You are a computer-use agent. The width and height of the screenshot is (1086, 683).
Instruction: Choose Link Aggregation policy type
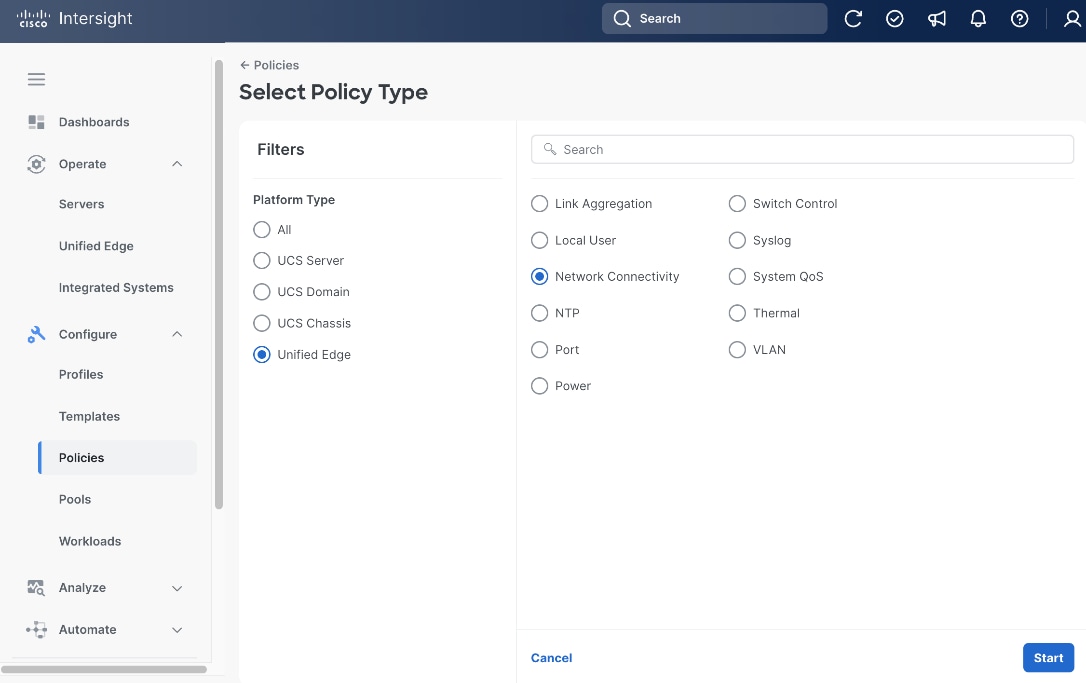pos(540,204)
